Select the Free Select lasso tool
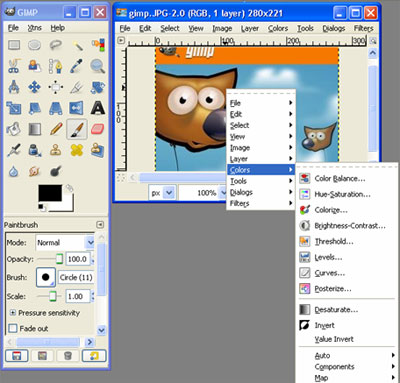The width and height of the screenshot is (400, 383). coord(56,45)
